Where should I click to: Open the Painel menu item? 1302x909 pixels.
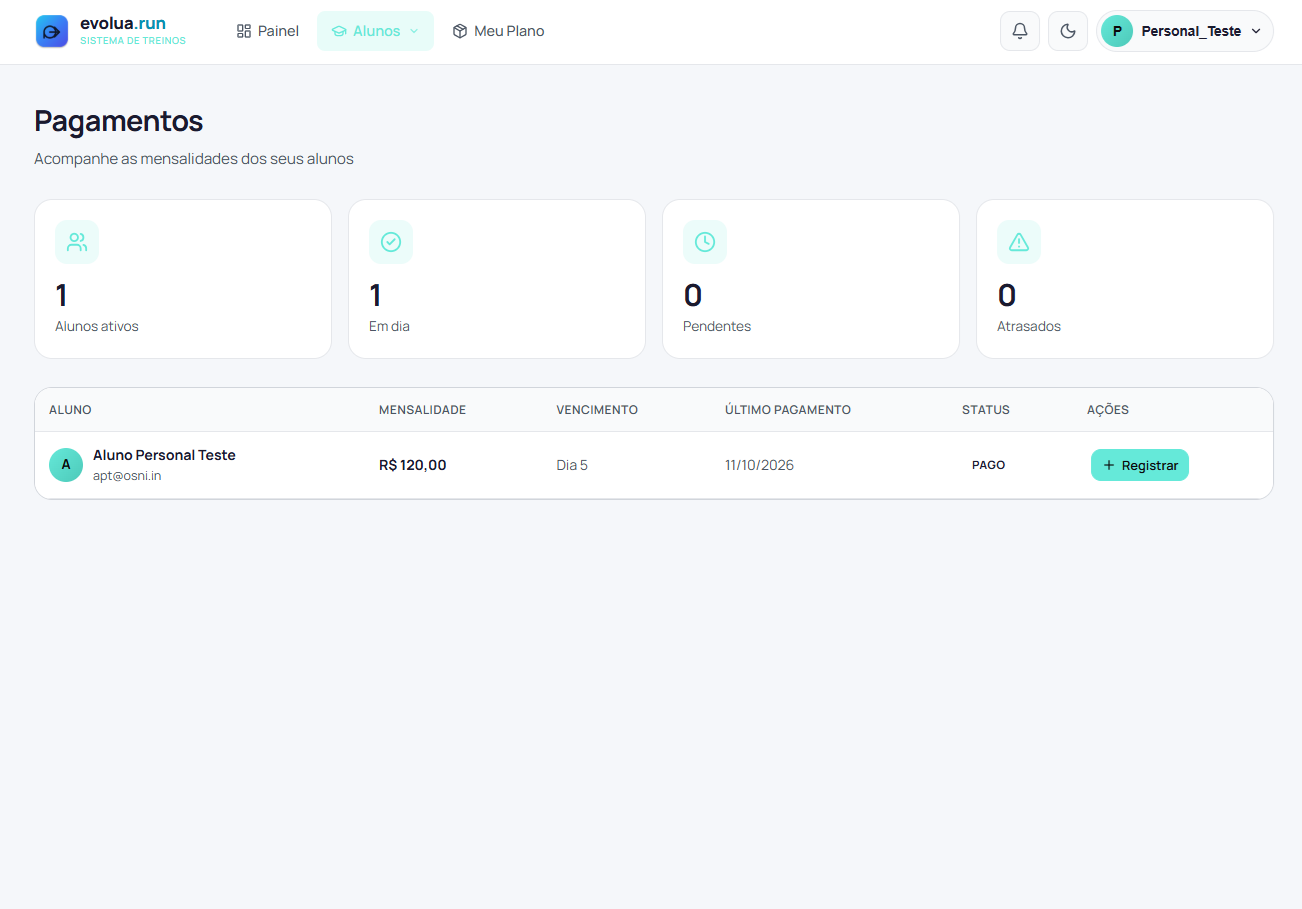coord(268,31)
